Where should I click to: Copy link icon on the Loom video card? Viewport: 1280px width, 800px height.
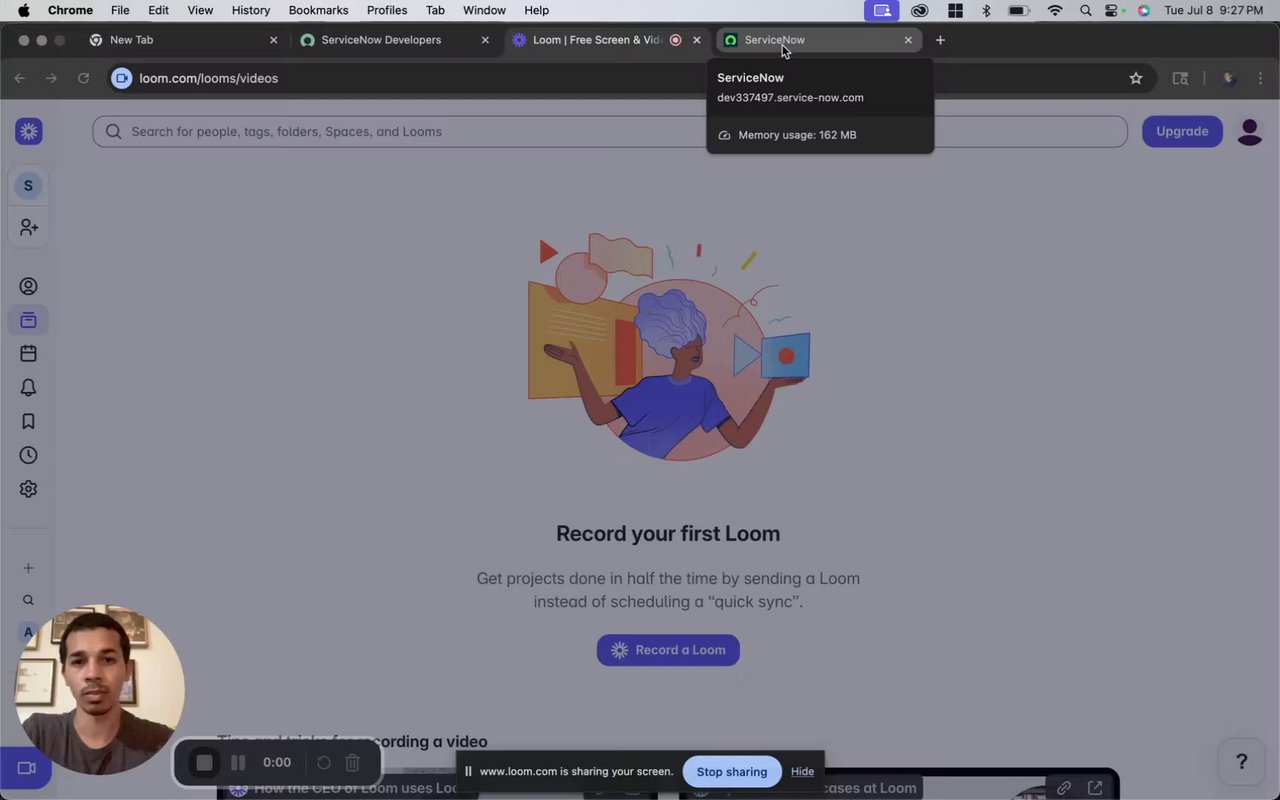click(1064, 788)
